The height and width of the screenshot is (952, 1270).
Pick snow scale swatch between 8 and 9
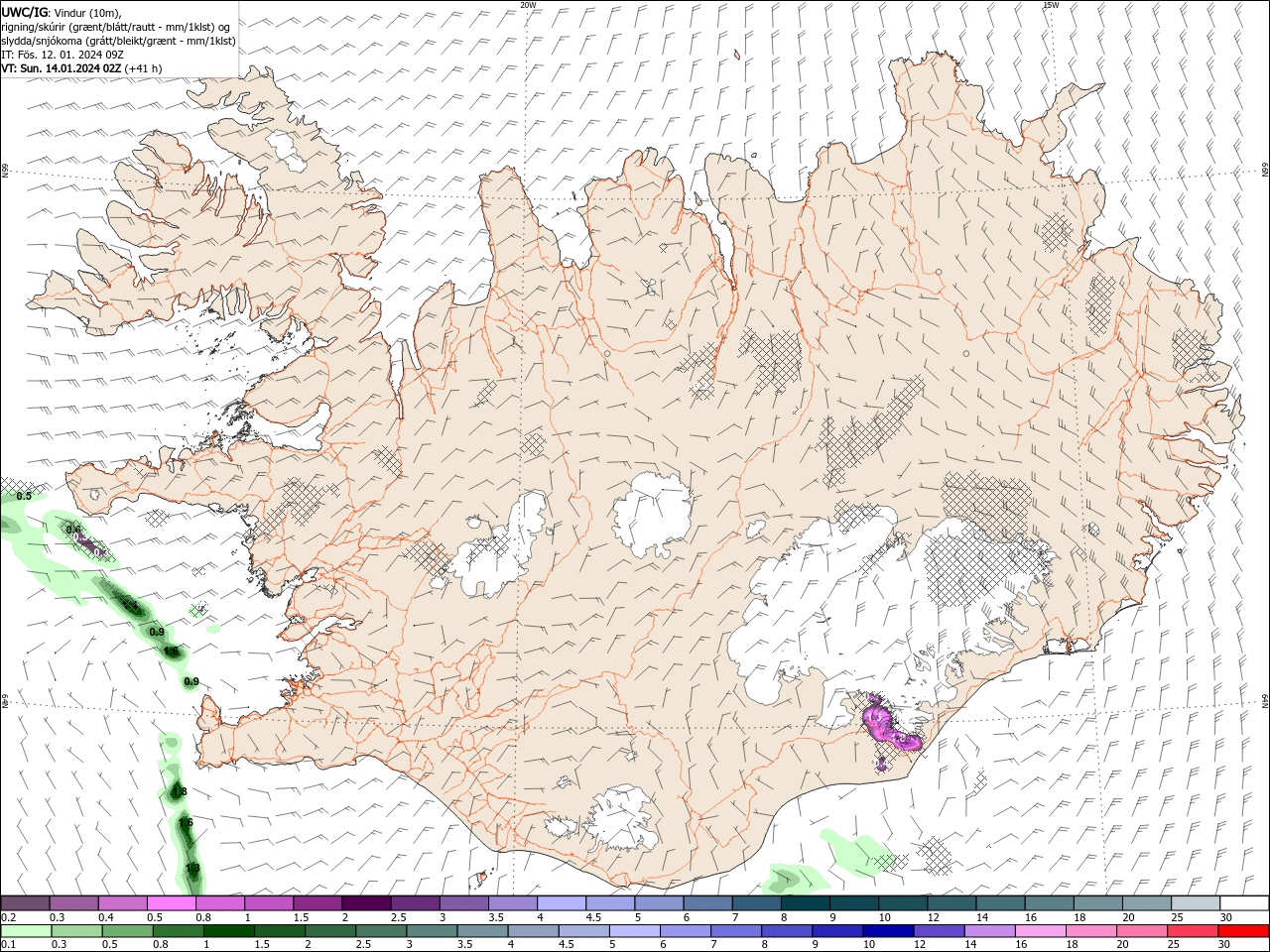(805, 902)
